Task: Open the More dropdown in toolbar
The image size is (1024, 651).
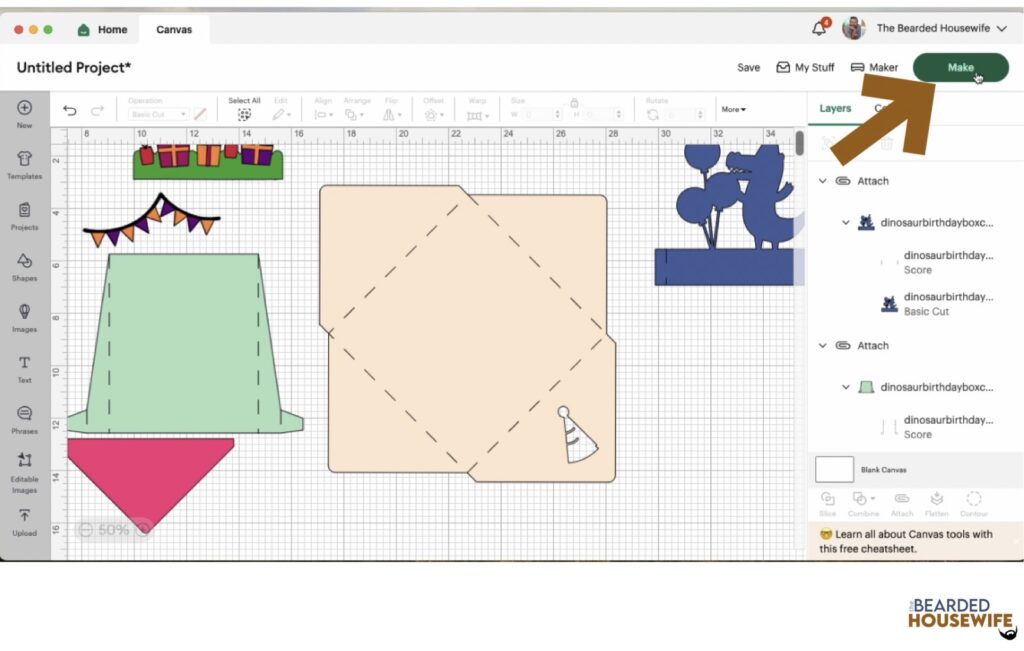Action: 734,109
